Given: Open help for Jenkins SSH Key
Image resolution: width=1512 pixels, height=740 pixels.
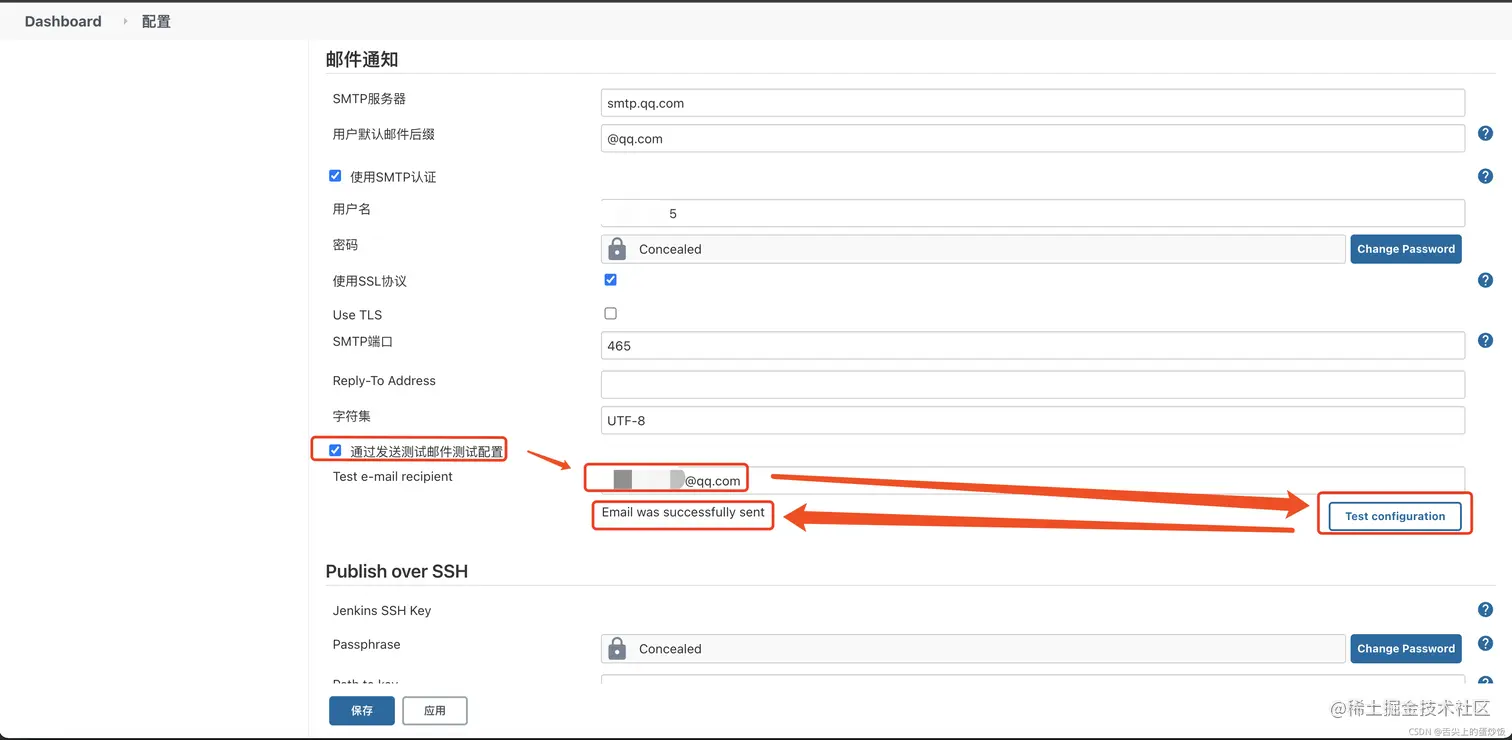Looking at the screenshot, I should [x=1485, y=609].
